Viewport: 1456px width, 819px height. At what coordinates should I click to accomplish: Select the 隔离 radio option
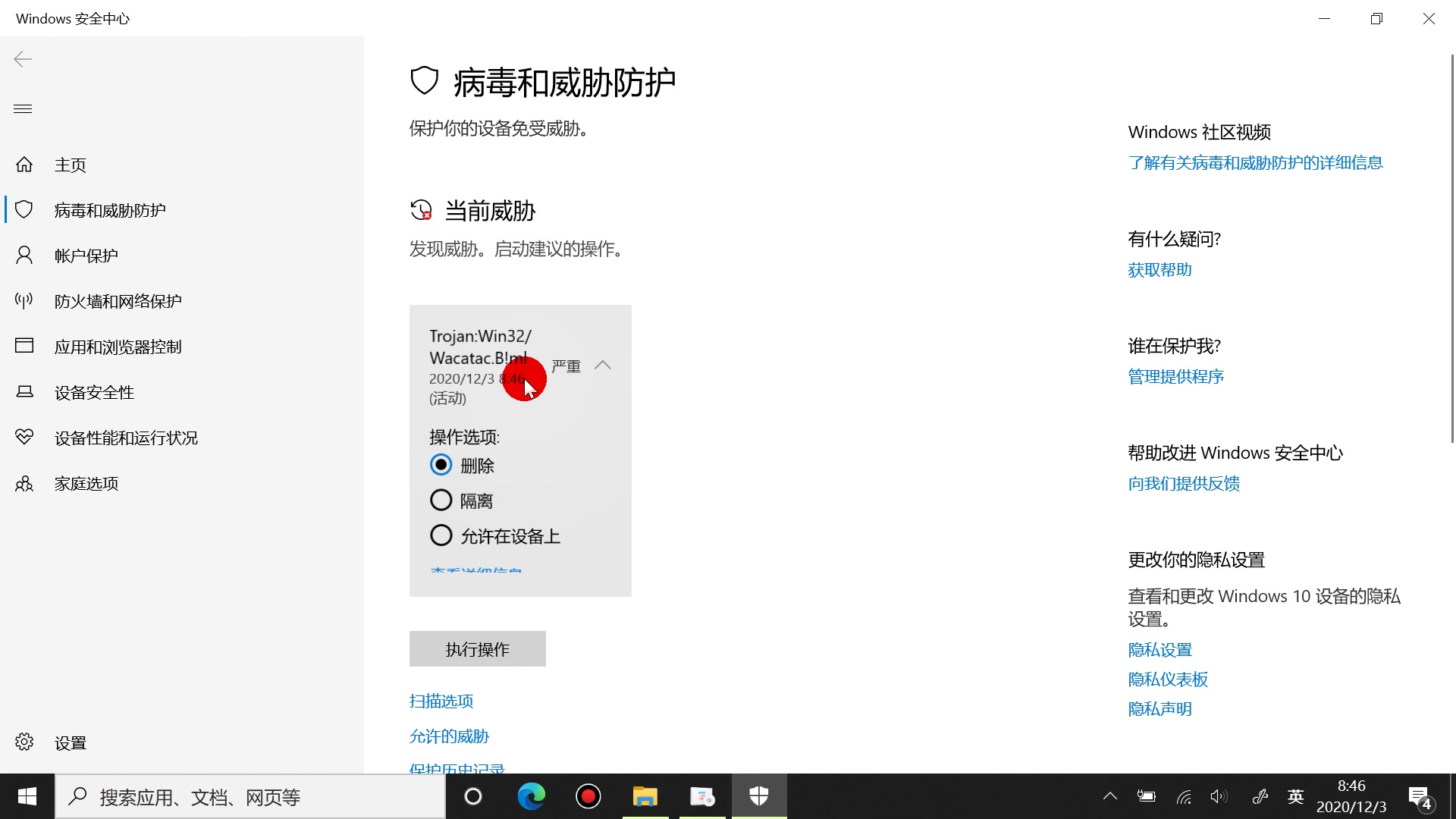point(441,500)
